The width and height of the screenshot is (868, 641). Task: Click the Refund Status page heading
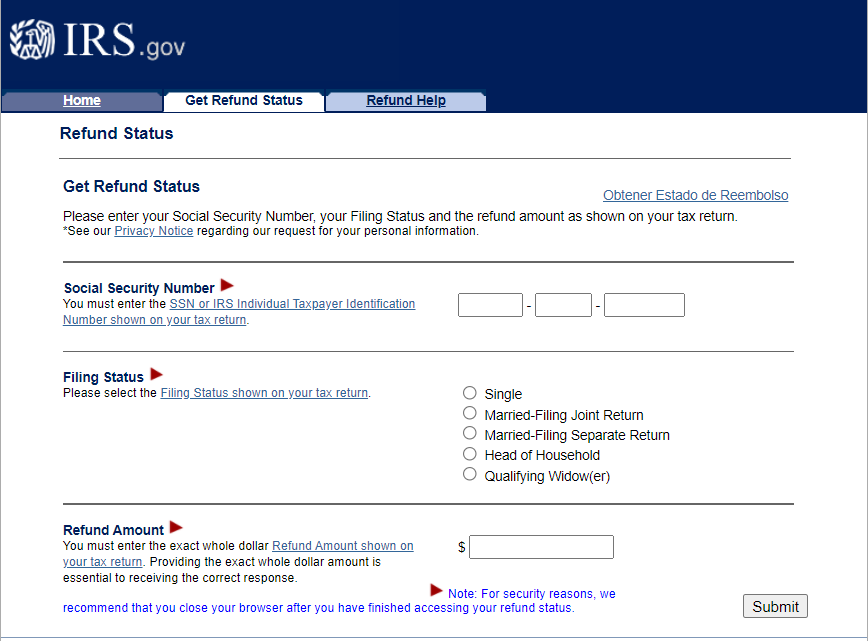116,133
